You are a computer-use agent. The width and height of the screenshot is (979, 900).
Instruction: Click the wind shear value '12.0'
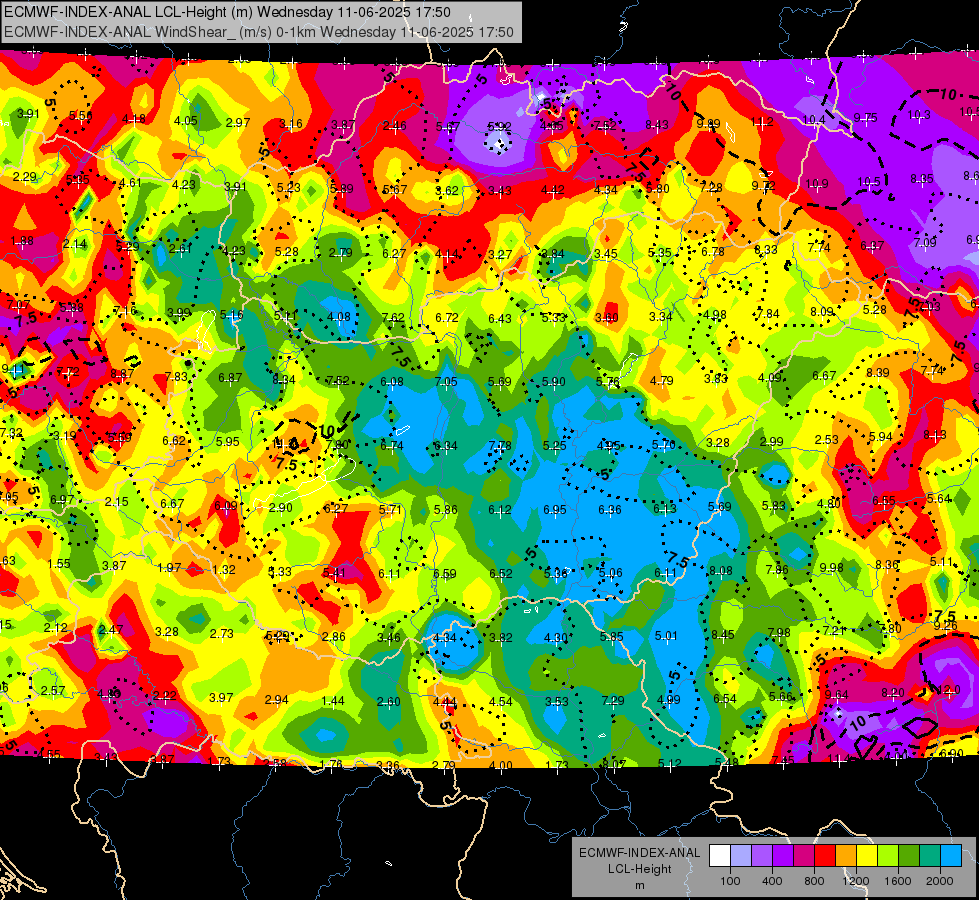[x=949, y=690]
